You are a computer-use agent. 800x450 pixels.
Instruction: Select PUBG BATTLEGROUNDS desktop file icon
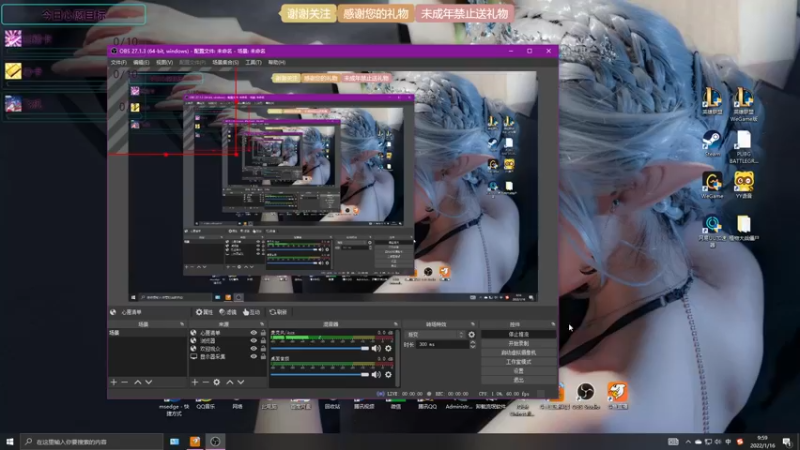pyautogui.click(x=744, y=147)
